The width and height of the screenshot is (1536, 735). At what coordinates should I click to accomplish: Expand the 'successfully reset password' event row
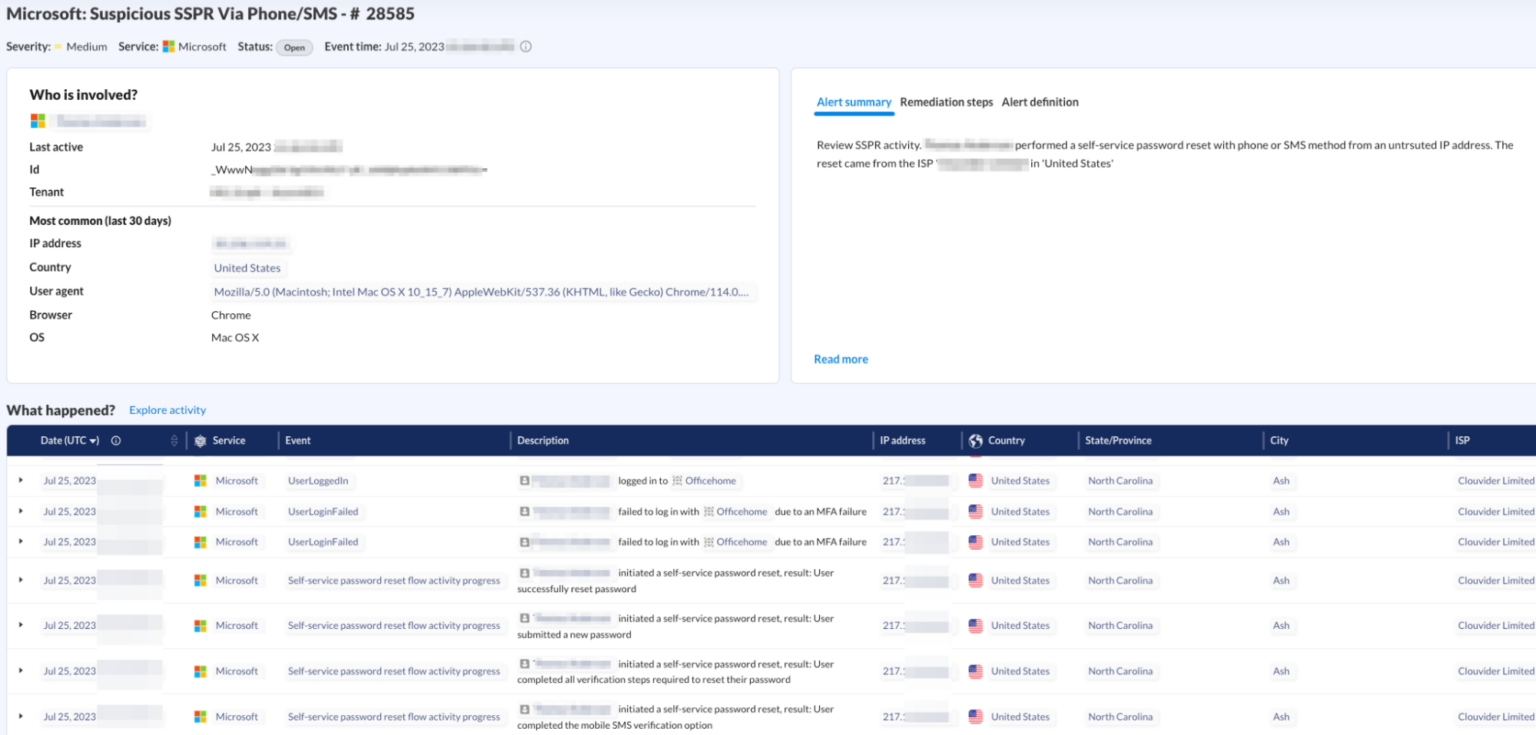tap(20, 580)
